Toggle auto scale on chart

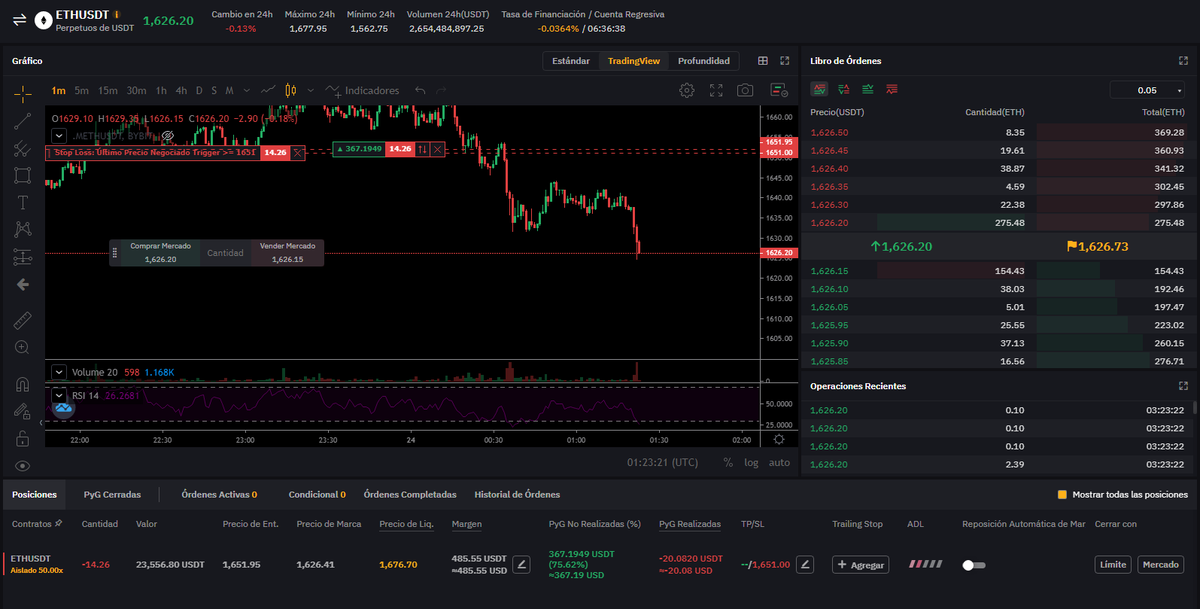point(779,463)
